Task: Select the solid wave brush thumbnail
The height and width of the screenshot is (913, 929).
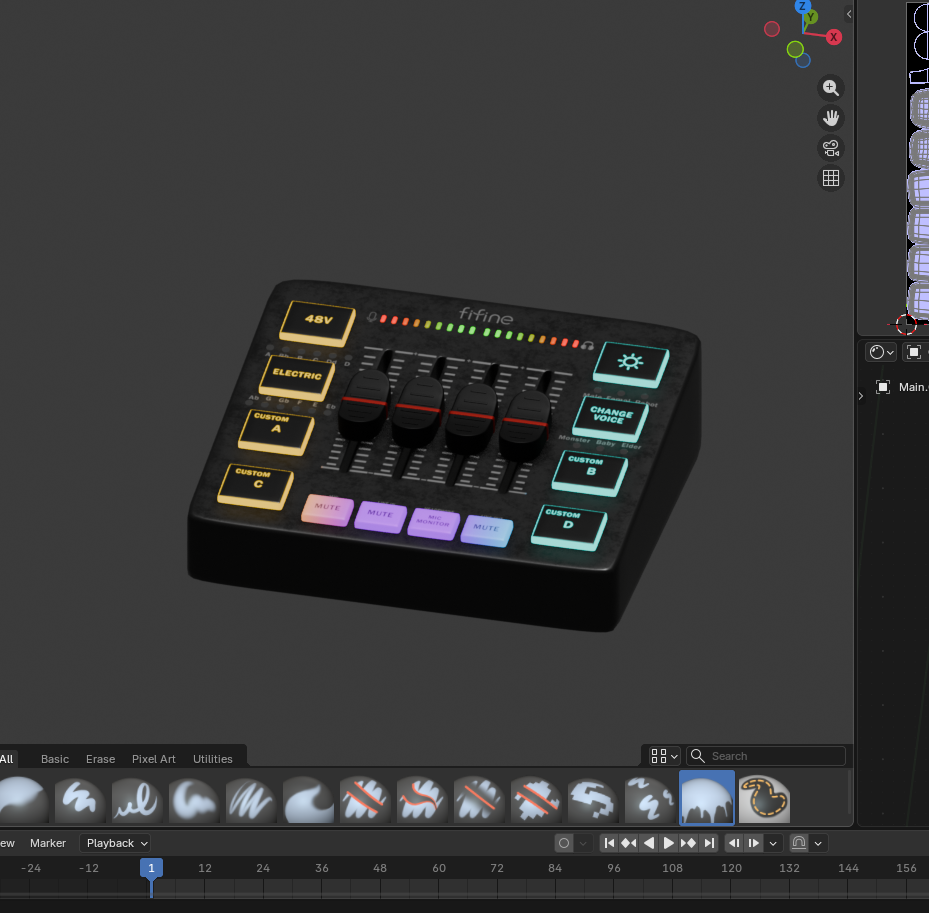Action: 307,798
